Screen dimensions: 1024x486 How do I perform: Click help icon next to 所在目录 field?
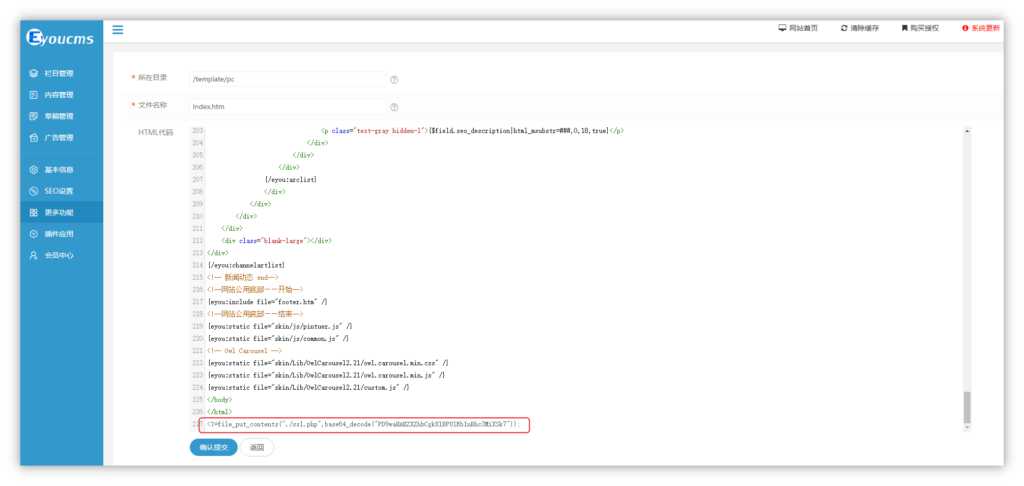394,80
